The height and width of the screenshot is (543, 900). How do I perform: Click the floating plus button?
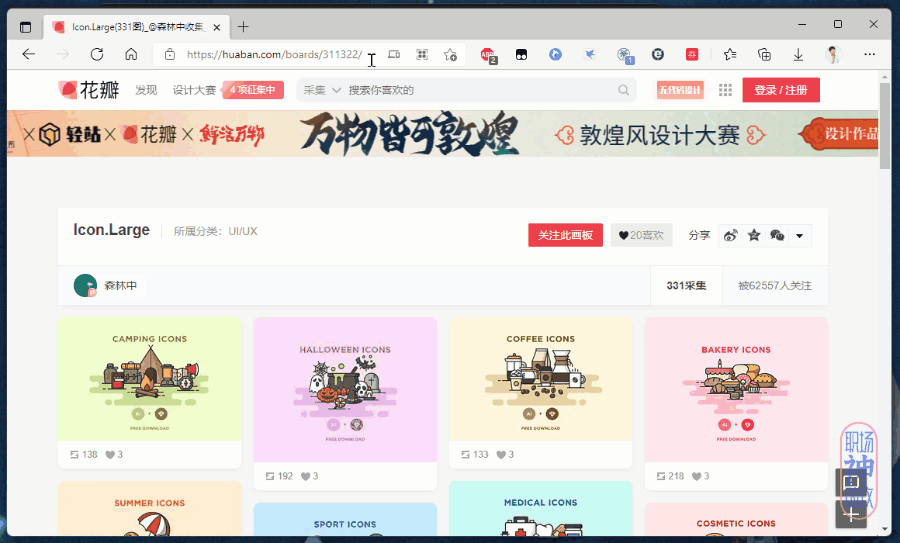point(851,514)
